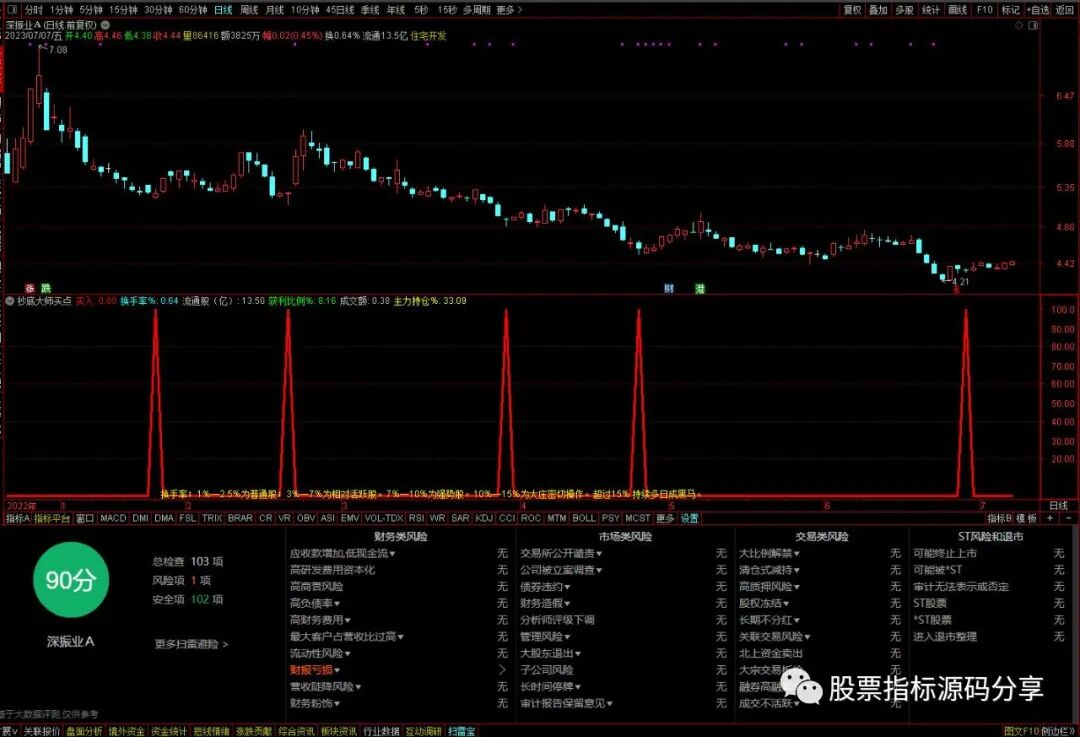The width and height of the screenshot is (1080, 737).
Task: Click the green 90分 score circle
Action: (x=70, y=580)
